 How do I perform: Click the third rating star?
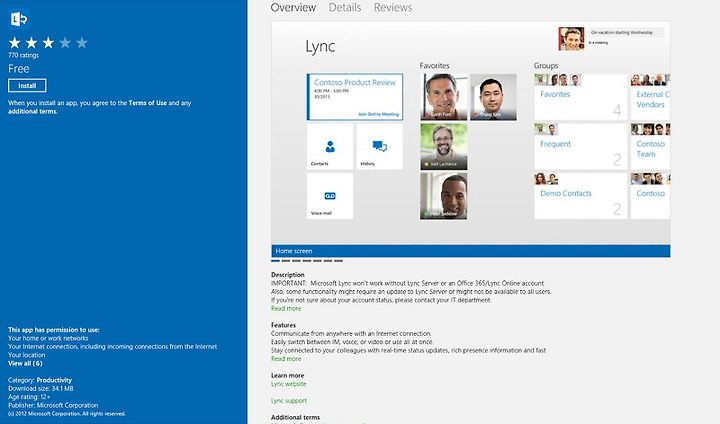tap(48, 43)
